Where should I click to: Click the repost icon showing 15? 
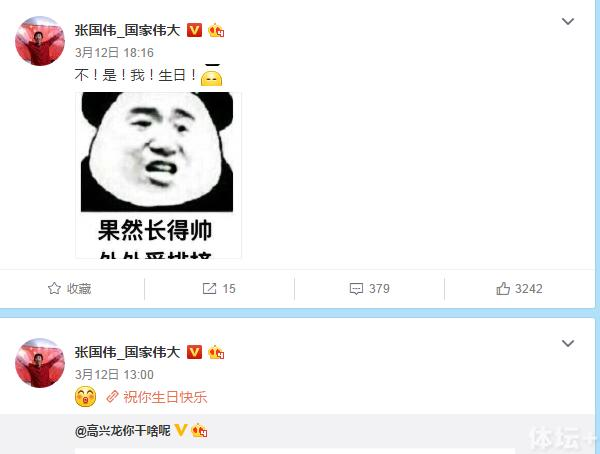(x=209, y=289)
